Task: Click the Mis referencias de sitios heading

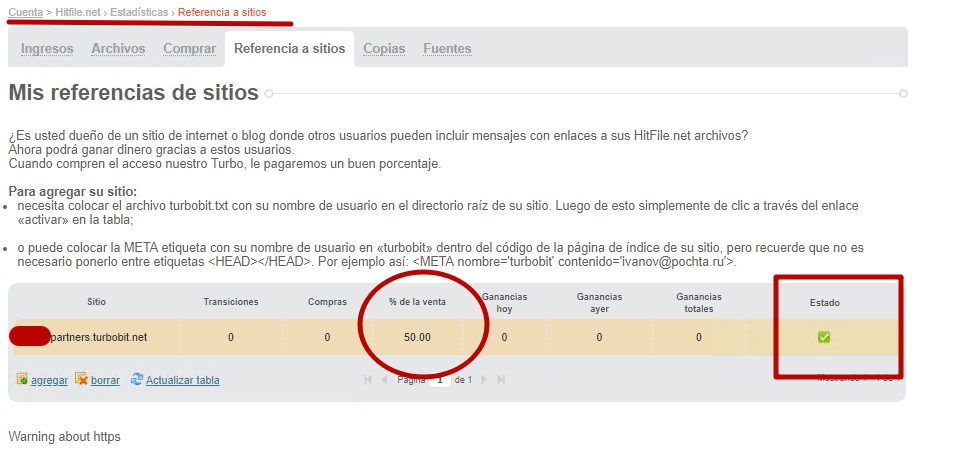Action: coord(134,93)
